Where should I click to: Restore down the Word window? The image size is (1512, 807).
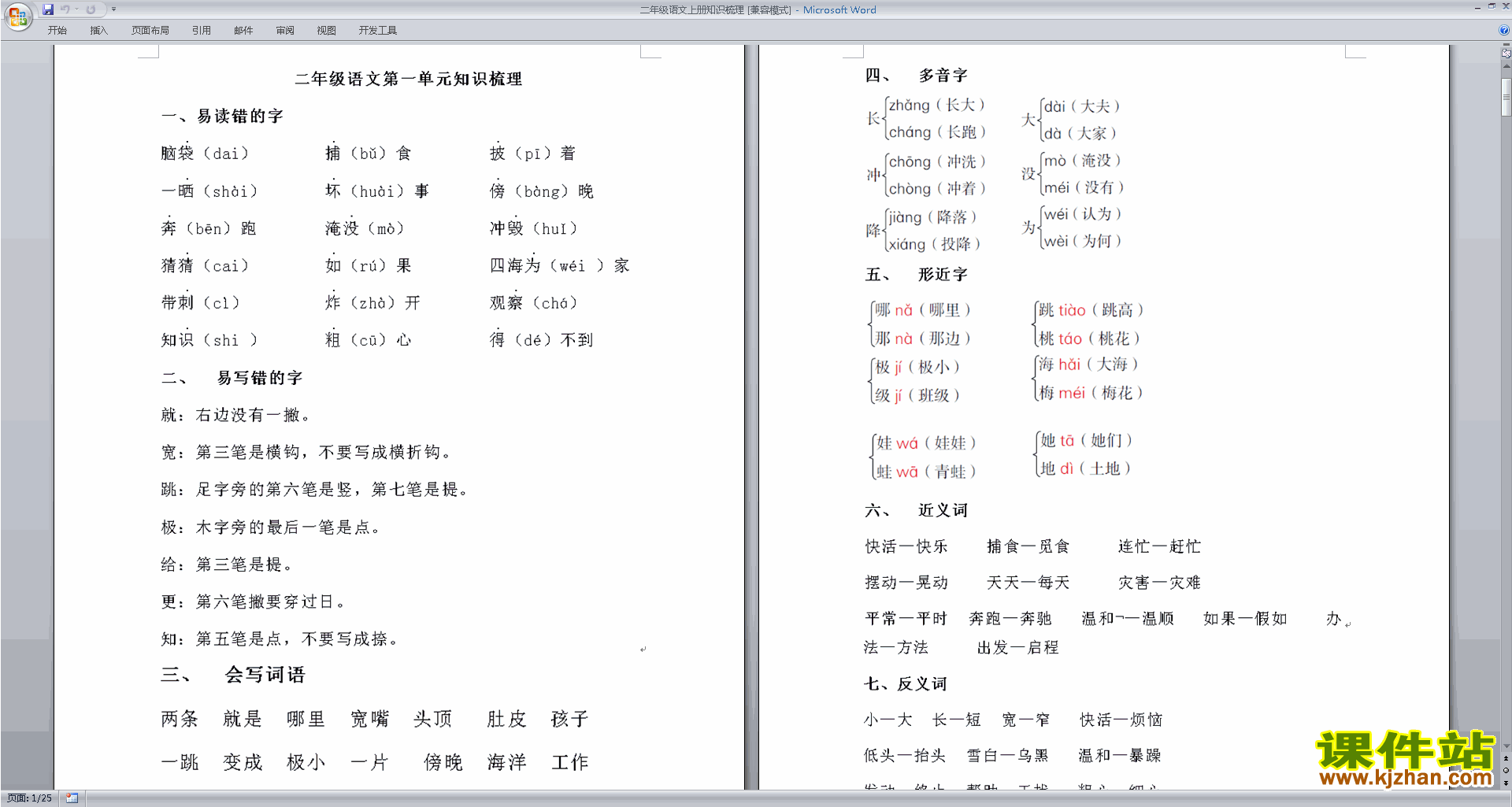[x=1492, y=7]
